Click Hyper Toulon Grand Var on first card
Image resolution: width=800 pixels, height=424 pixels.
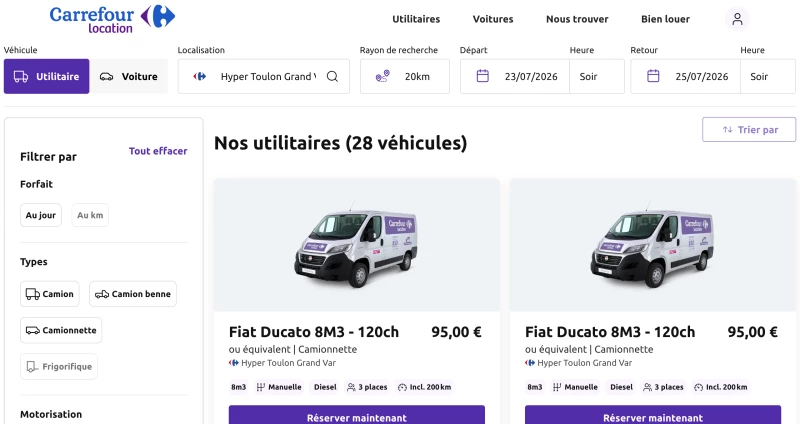point(288,363)
